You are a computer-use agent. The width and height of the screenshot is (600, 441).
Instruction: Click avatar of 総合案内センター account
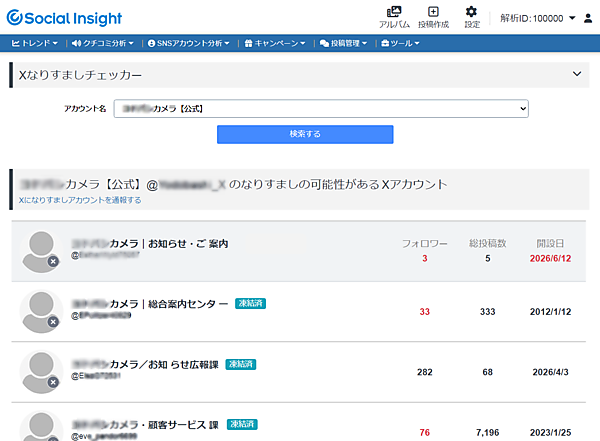[41, 312]
